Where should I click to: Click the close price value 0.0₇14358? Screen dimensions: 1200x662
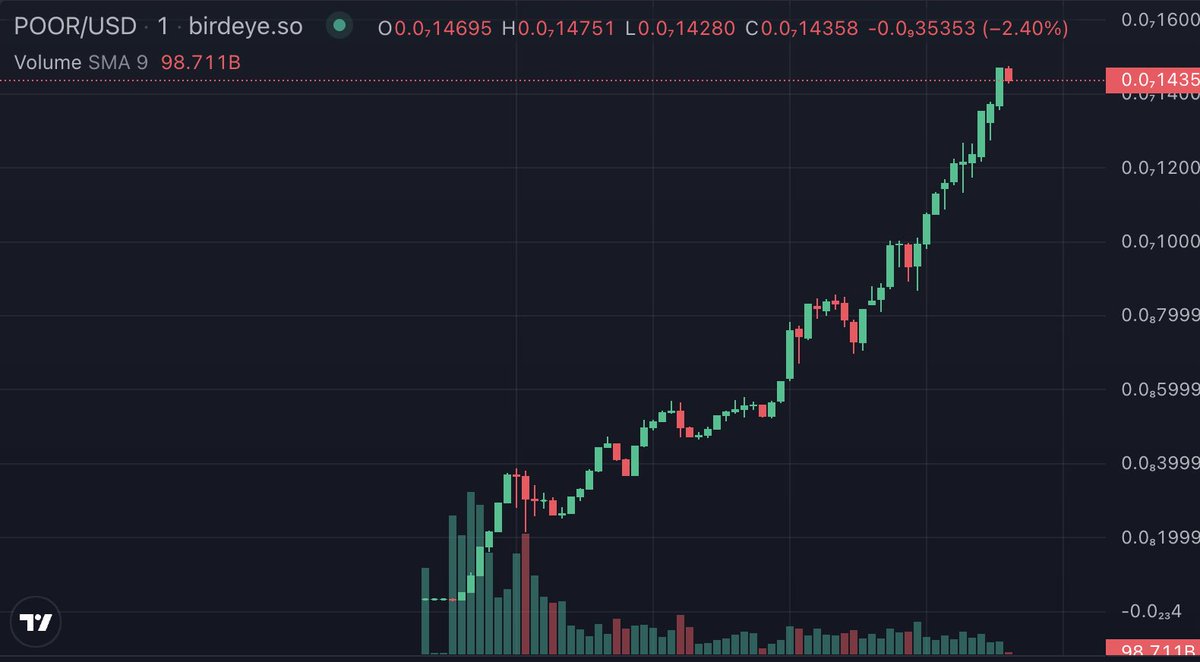pos(810,29)
